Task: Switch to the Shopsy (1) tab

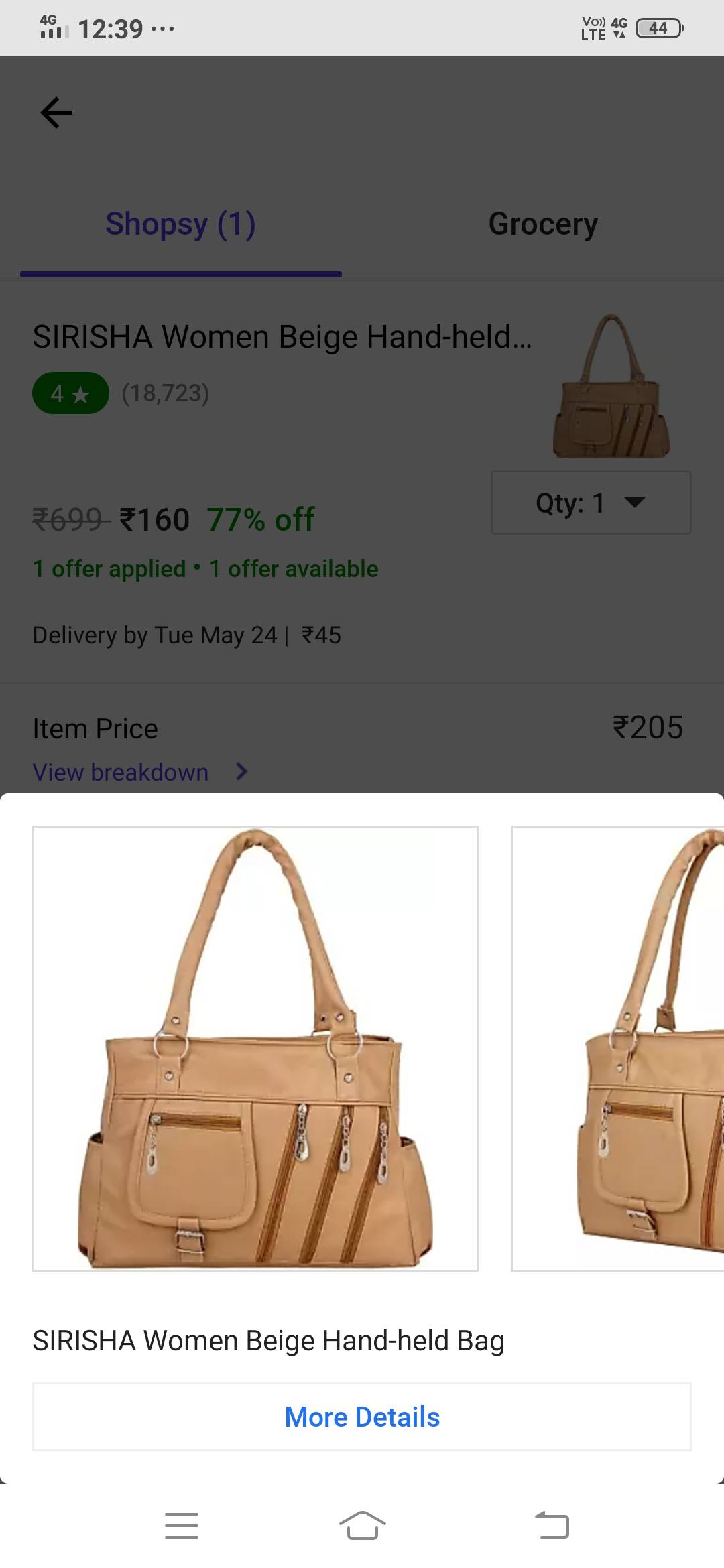Action: coord(181,224)
